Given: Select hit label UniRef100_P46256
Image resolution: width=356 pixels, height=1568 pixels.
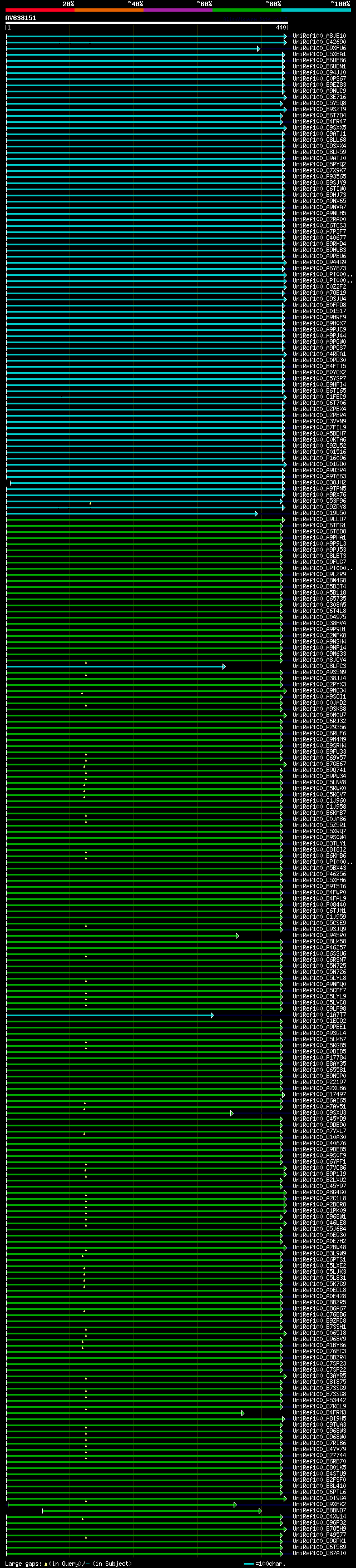Looking at the screenshot, I should point(319,875).
